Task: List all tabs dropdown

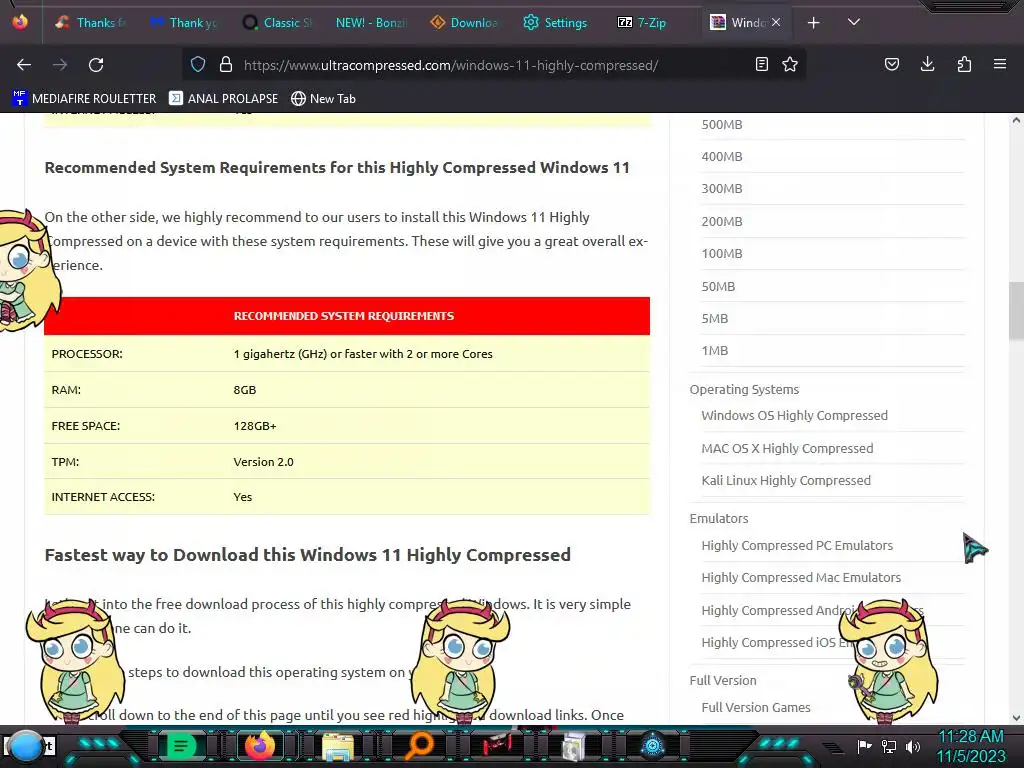Action: (854, 22)
